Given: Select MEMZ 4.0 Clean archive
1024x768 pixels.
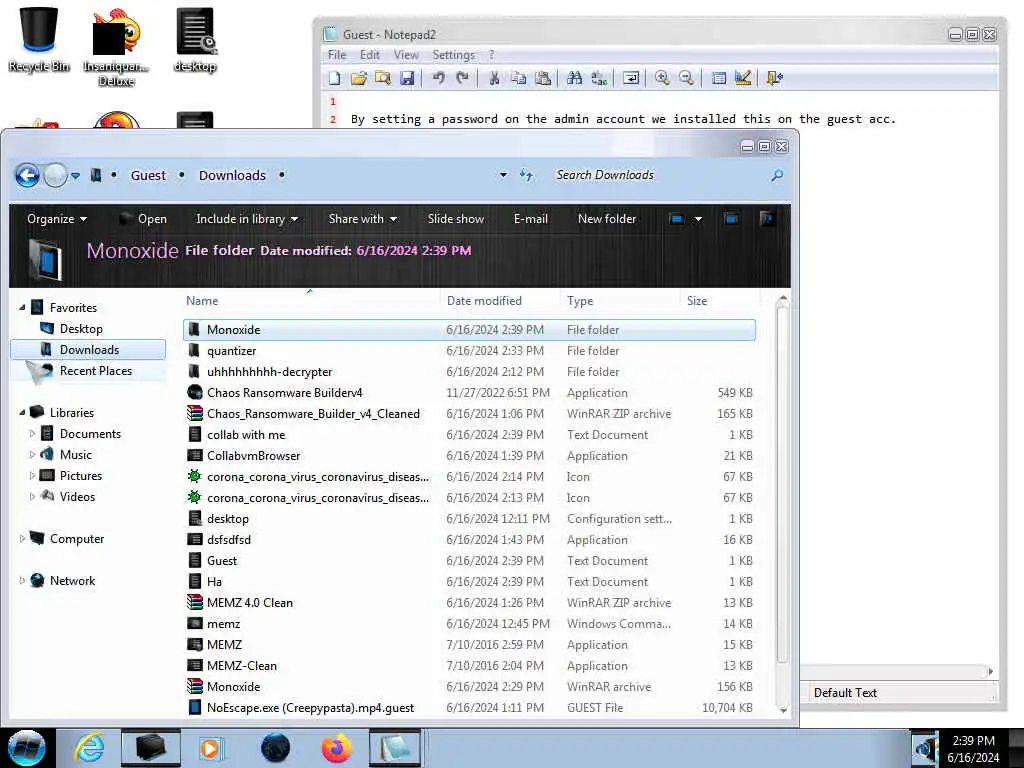Looking at the screenshot, I should point(469,602).
